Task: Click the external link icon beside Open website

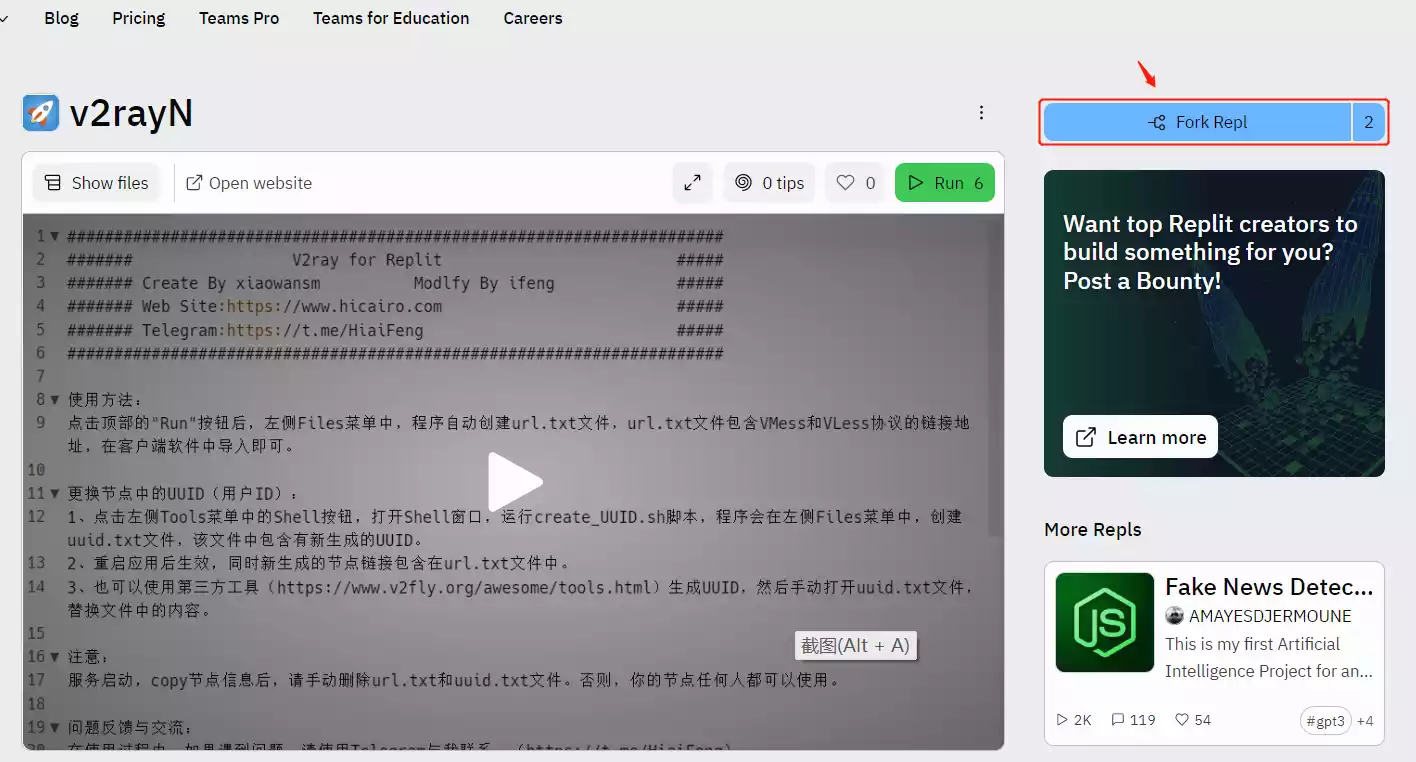Action: 193,182
